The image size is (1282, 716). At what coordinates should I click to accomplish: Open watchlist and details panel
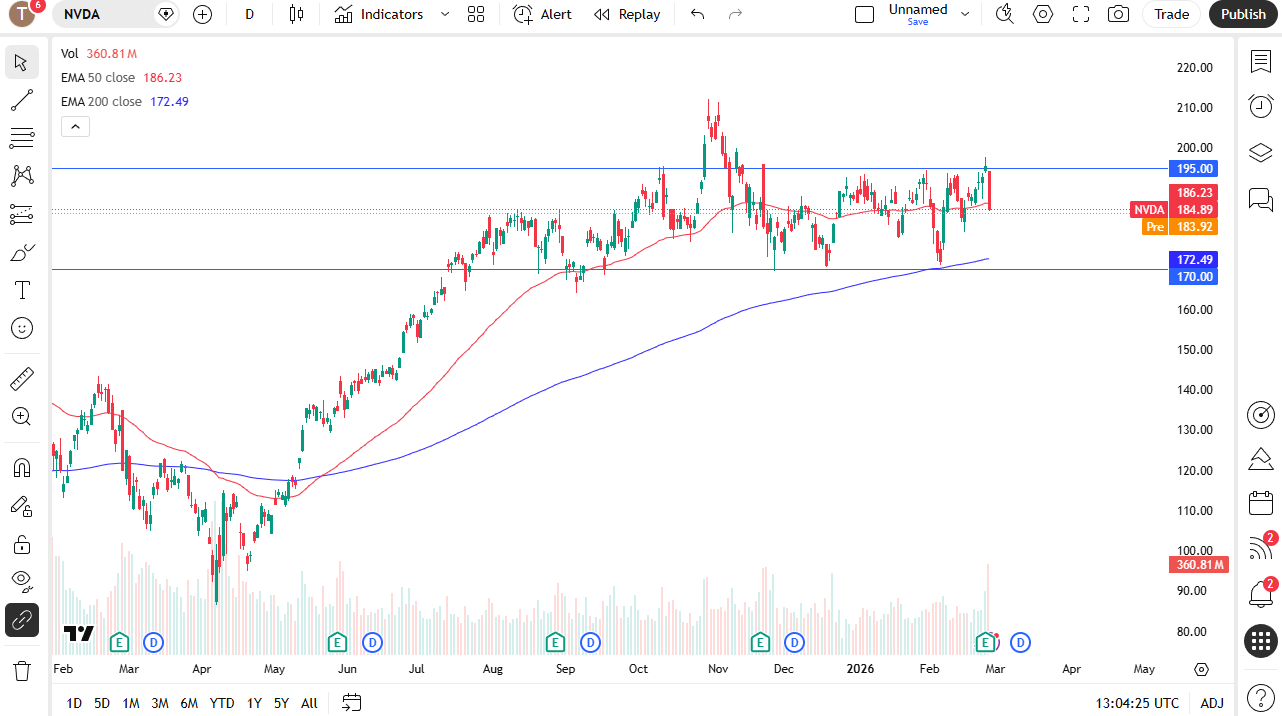[x=1260, y=62]
